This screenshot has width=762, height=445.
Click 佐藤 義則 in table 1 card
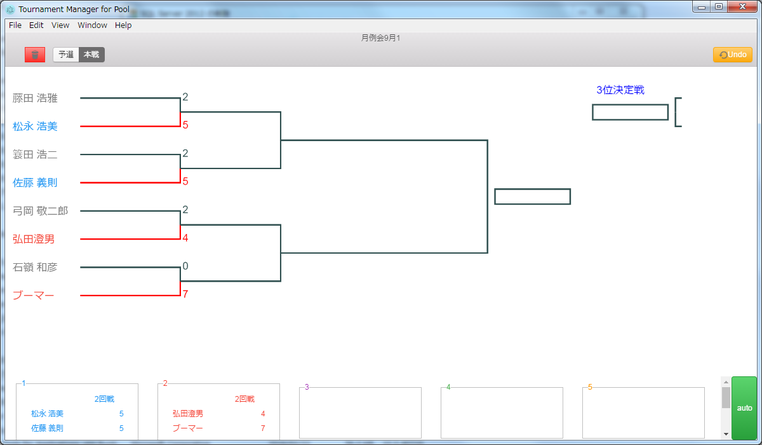point(47,428)
